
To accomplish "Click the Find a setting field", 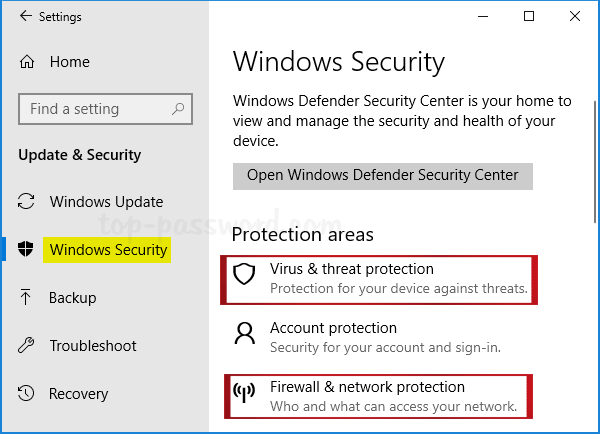I will click(105, 109).
